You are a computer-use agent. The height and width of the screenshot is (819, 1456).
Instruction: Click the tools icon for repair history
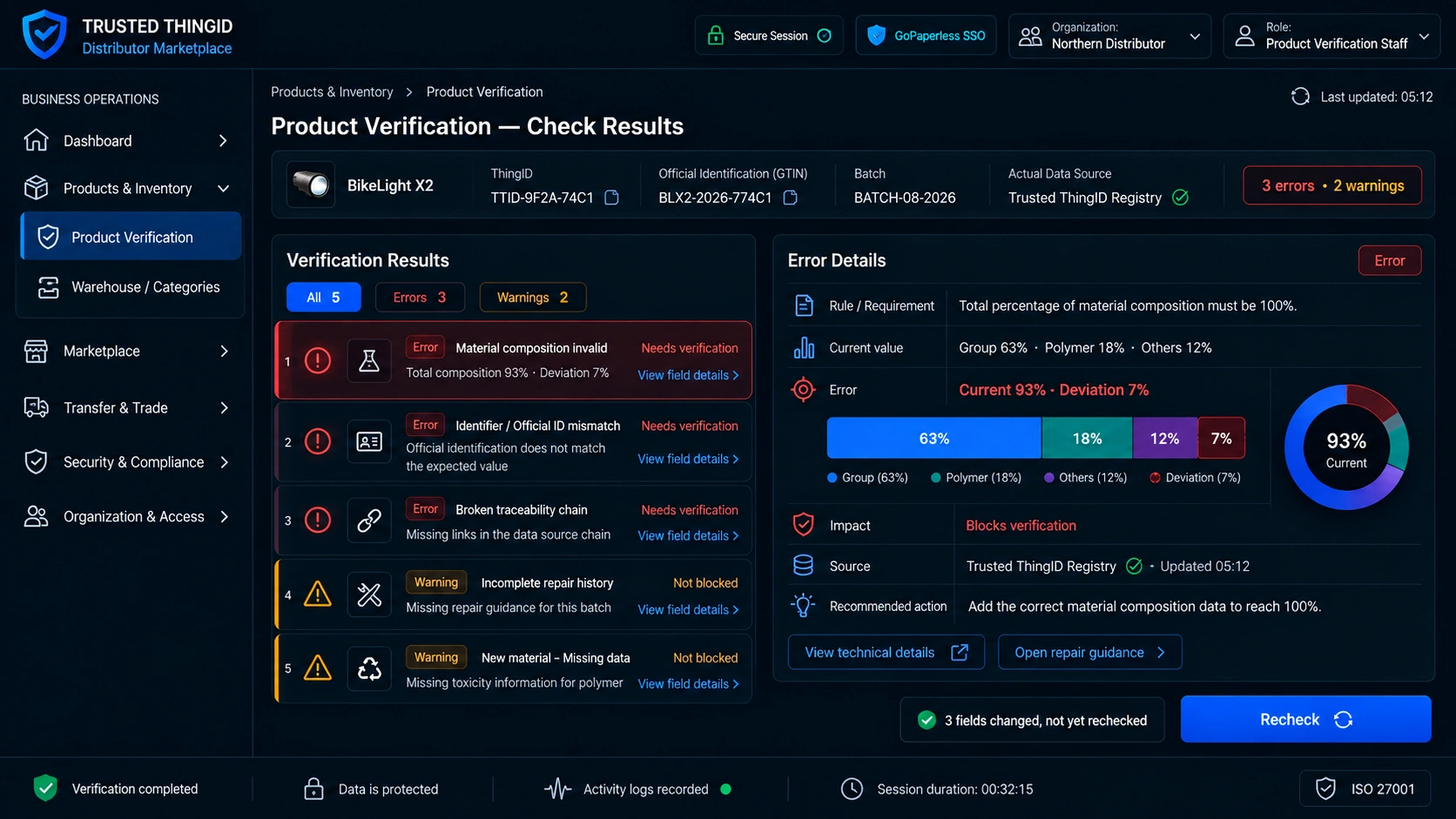[x=369, y=594]
